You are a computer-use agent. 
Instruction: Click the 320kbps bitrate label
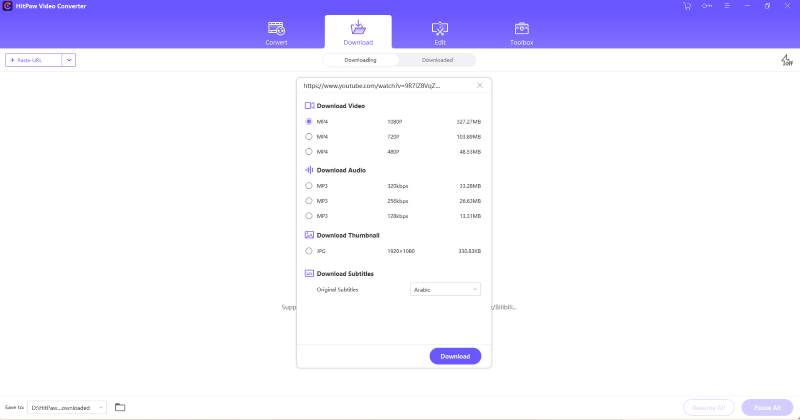[397, 186]
